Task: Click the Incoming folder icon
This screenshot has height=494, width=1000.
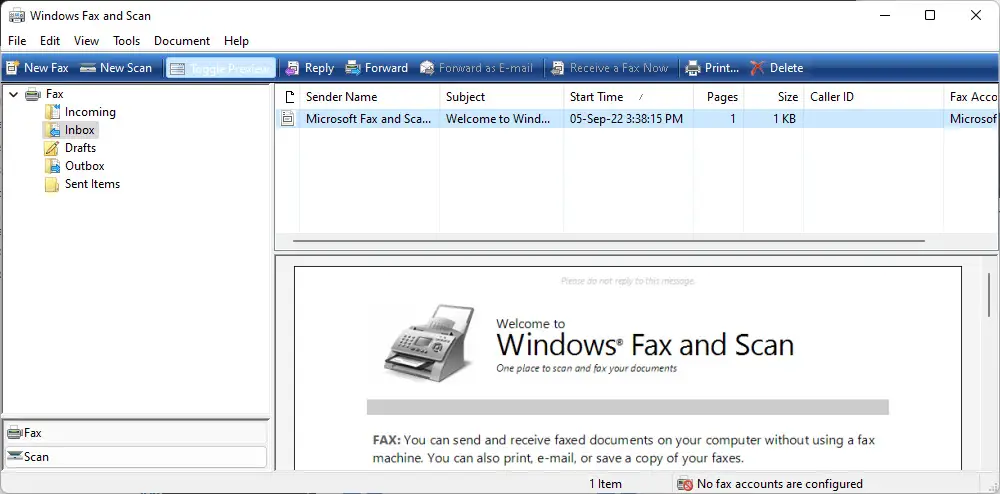Action: (x=52, y=112)
